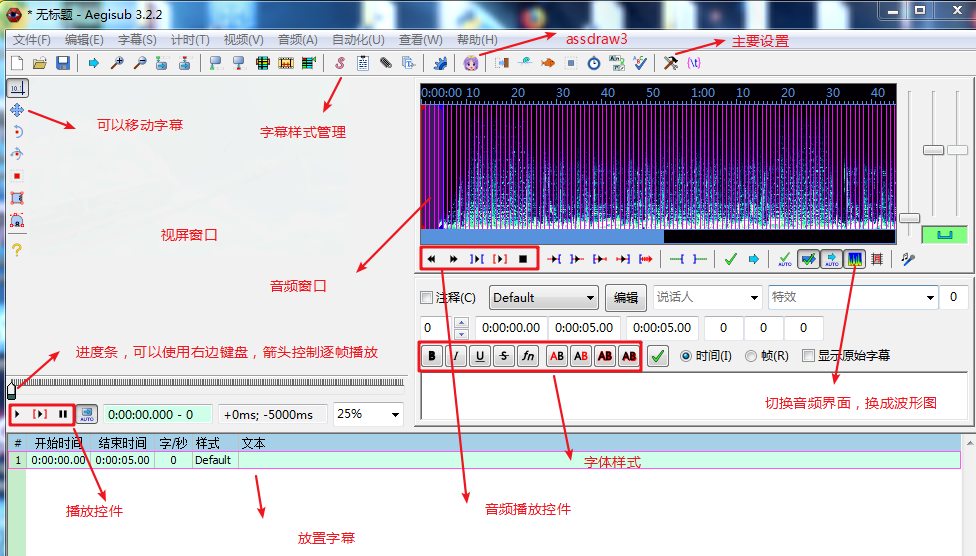Open a subtitles file with folder icon
The image size is (976, 556).
(40, 63)
